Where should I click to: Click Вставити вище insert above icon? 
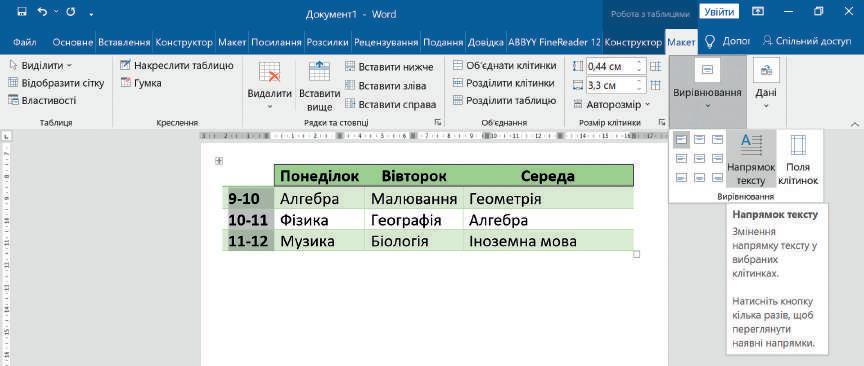[x=320, y=72]
